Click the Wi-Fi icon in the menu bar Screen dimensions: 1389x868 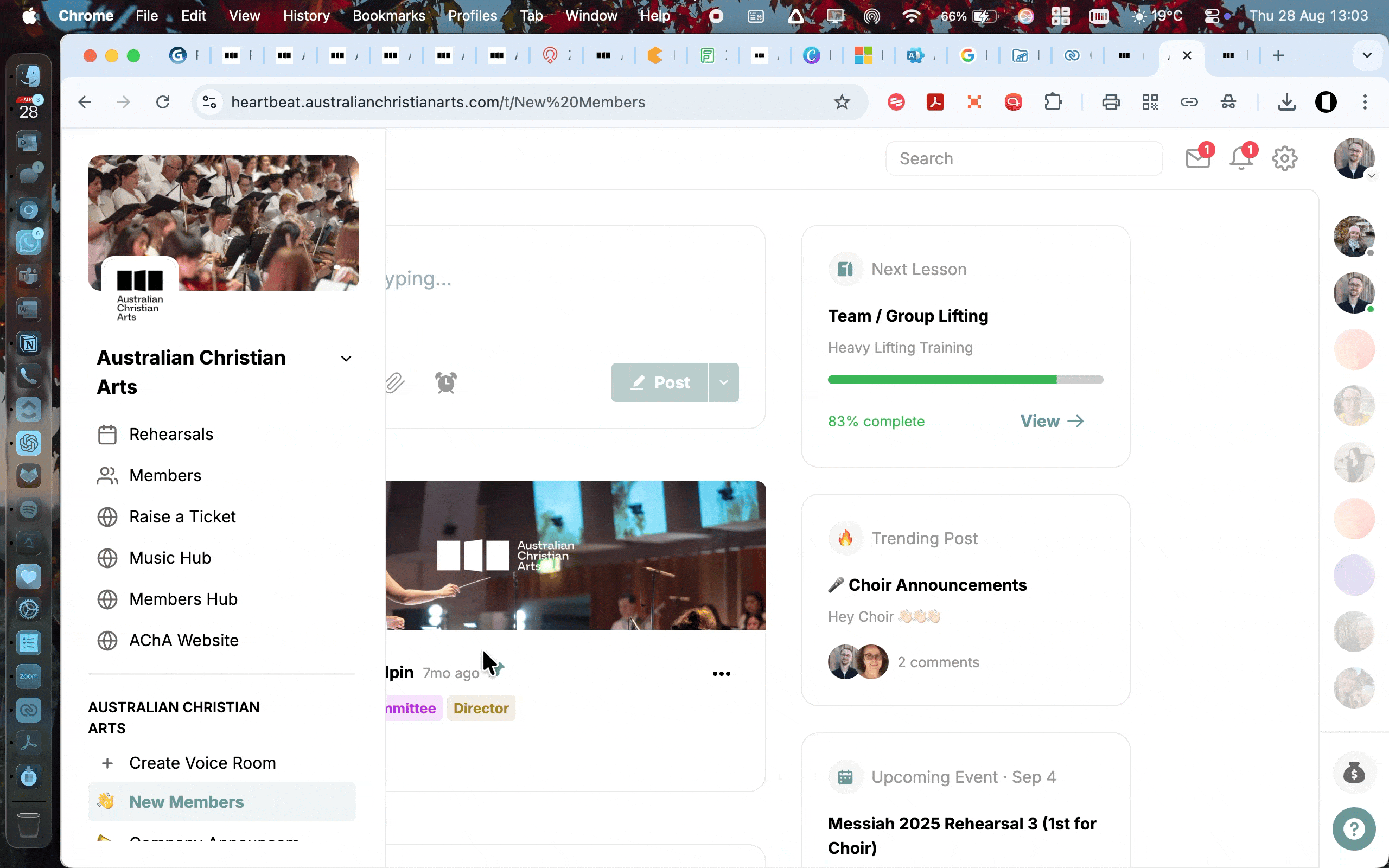coord(911,16)
